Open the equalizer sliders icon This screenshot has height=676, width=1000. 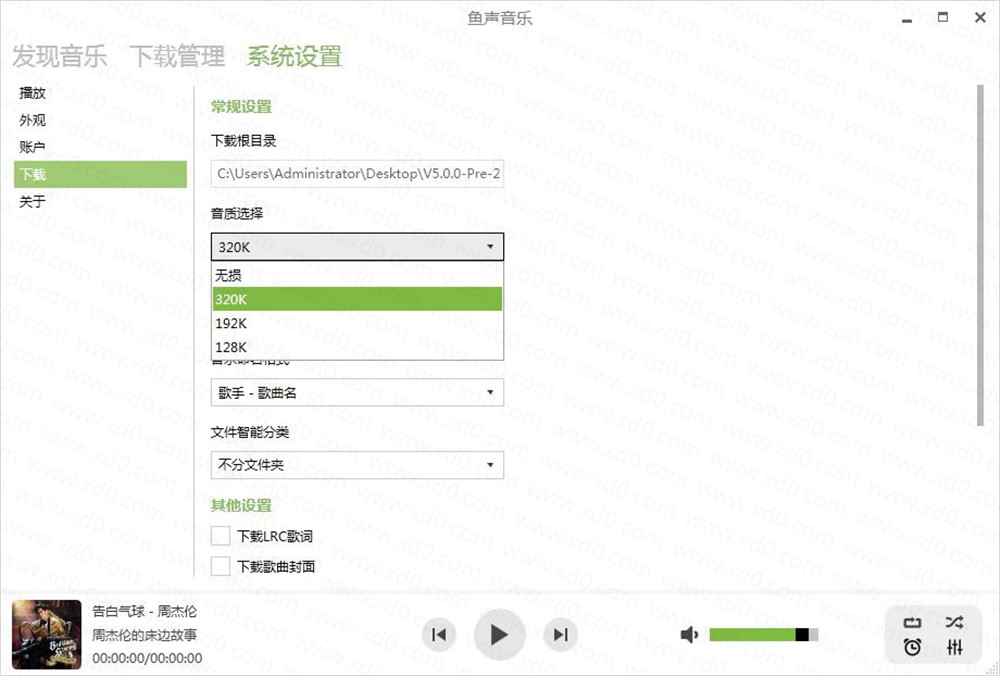pos(954,647)
